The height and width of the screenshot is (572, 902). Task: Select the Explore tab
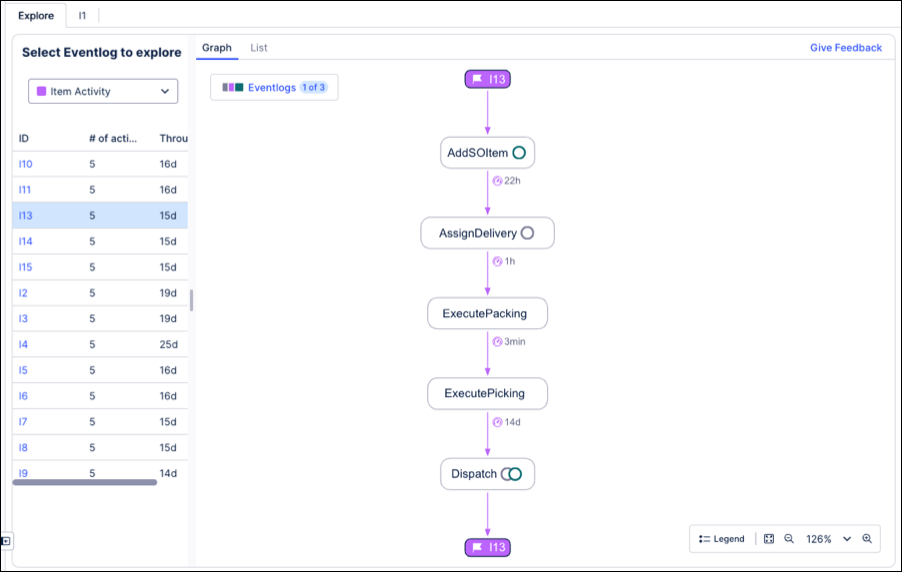pyautogui.click(x=36, y=16)
